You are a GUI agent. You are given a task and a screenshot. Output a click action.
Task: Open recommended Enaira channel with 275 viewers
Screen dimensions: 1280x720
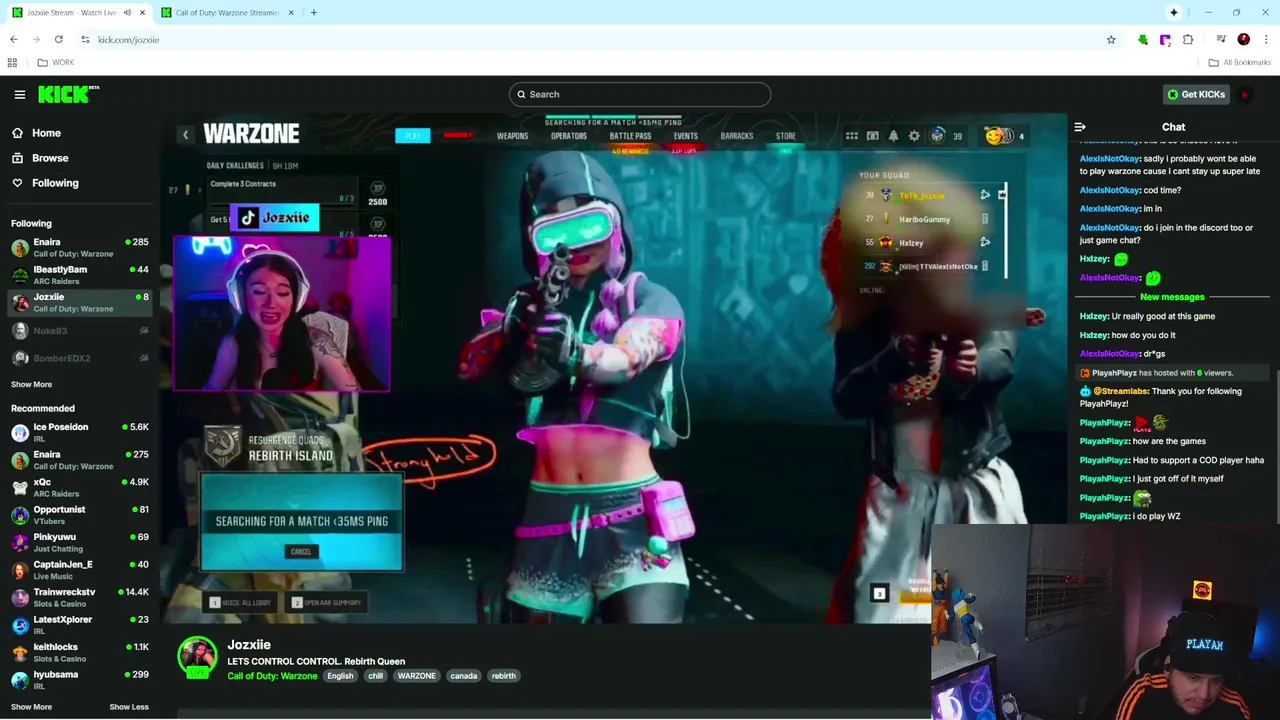[80, 460]
